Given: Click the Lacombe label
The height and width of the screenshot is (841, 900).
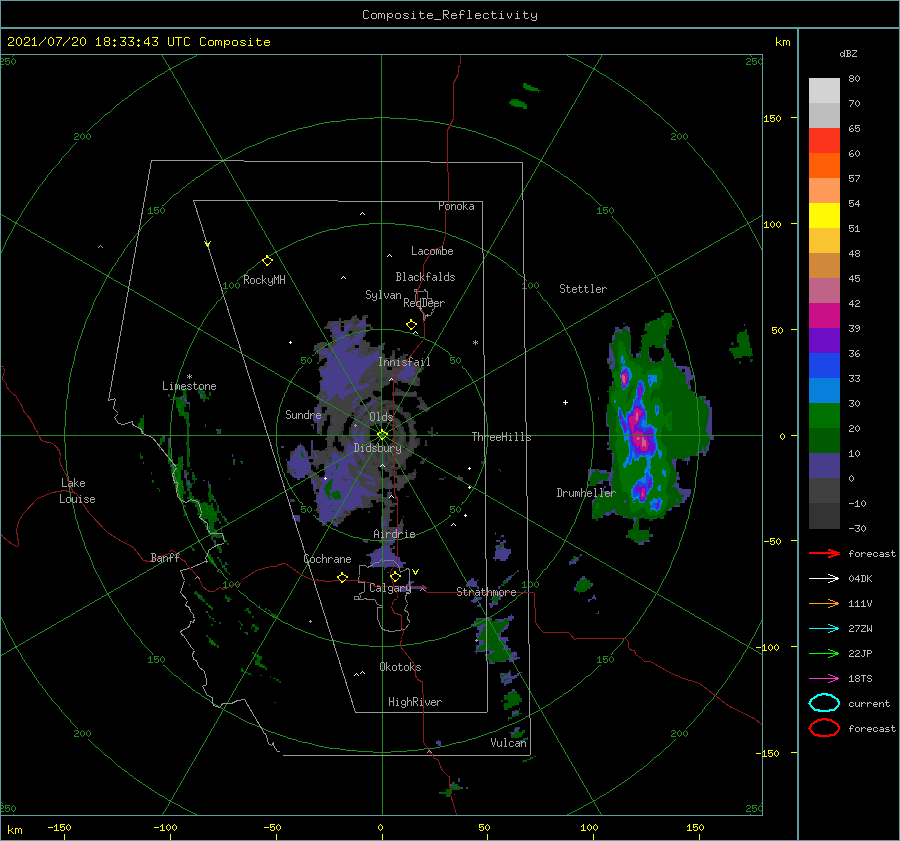Looking at the screenshot, I should 432,251.
